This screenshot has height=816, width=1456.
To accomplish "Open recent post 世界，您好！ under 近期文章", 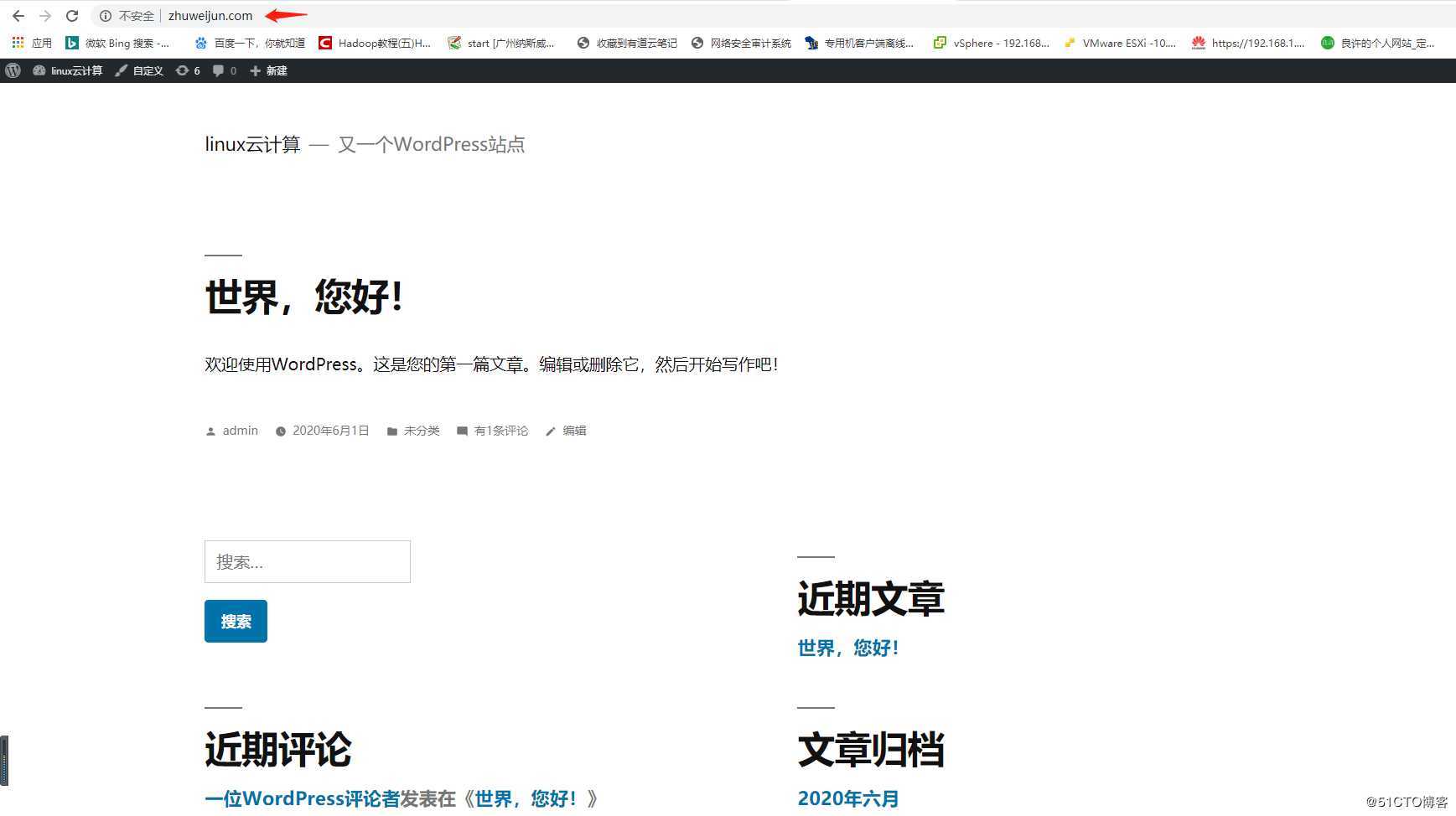I will [848, 648].
